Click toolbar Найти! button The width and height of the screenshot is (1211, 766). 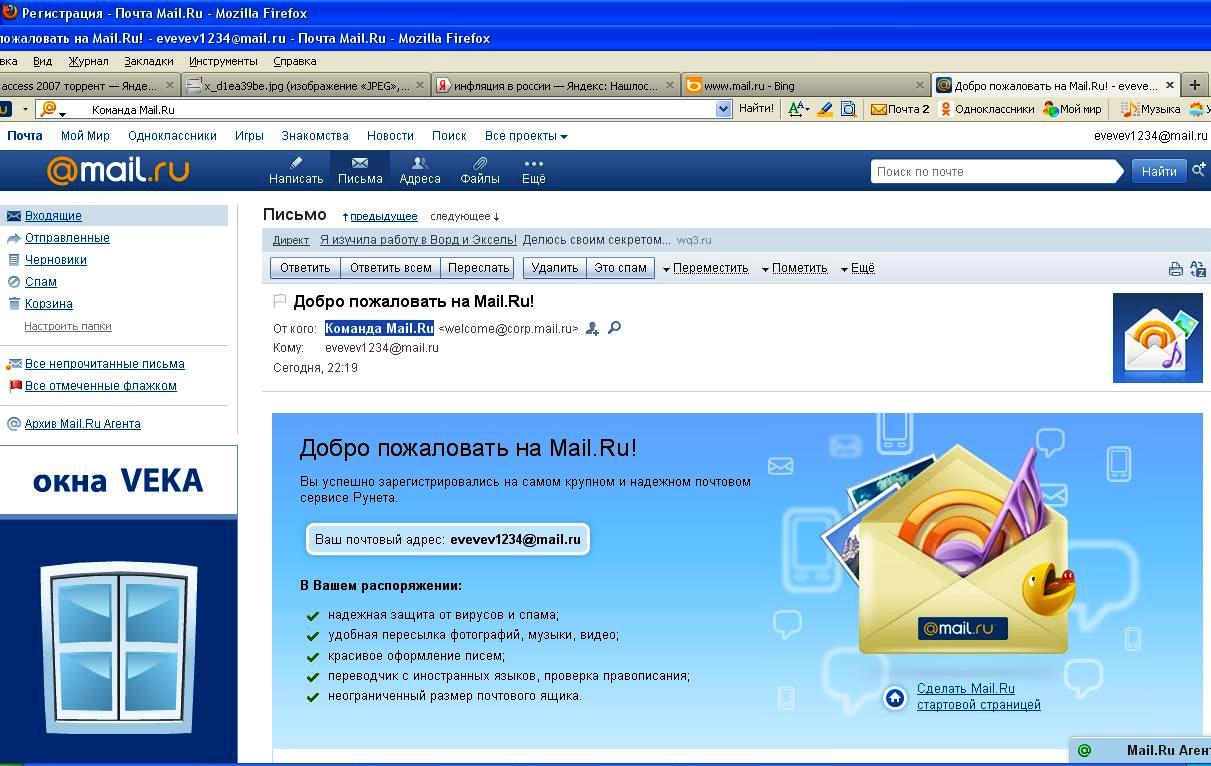pyautogui.click(x=756, y=109)
